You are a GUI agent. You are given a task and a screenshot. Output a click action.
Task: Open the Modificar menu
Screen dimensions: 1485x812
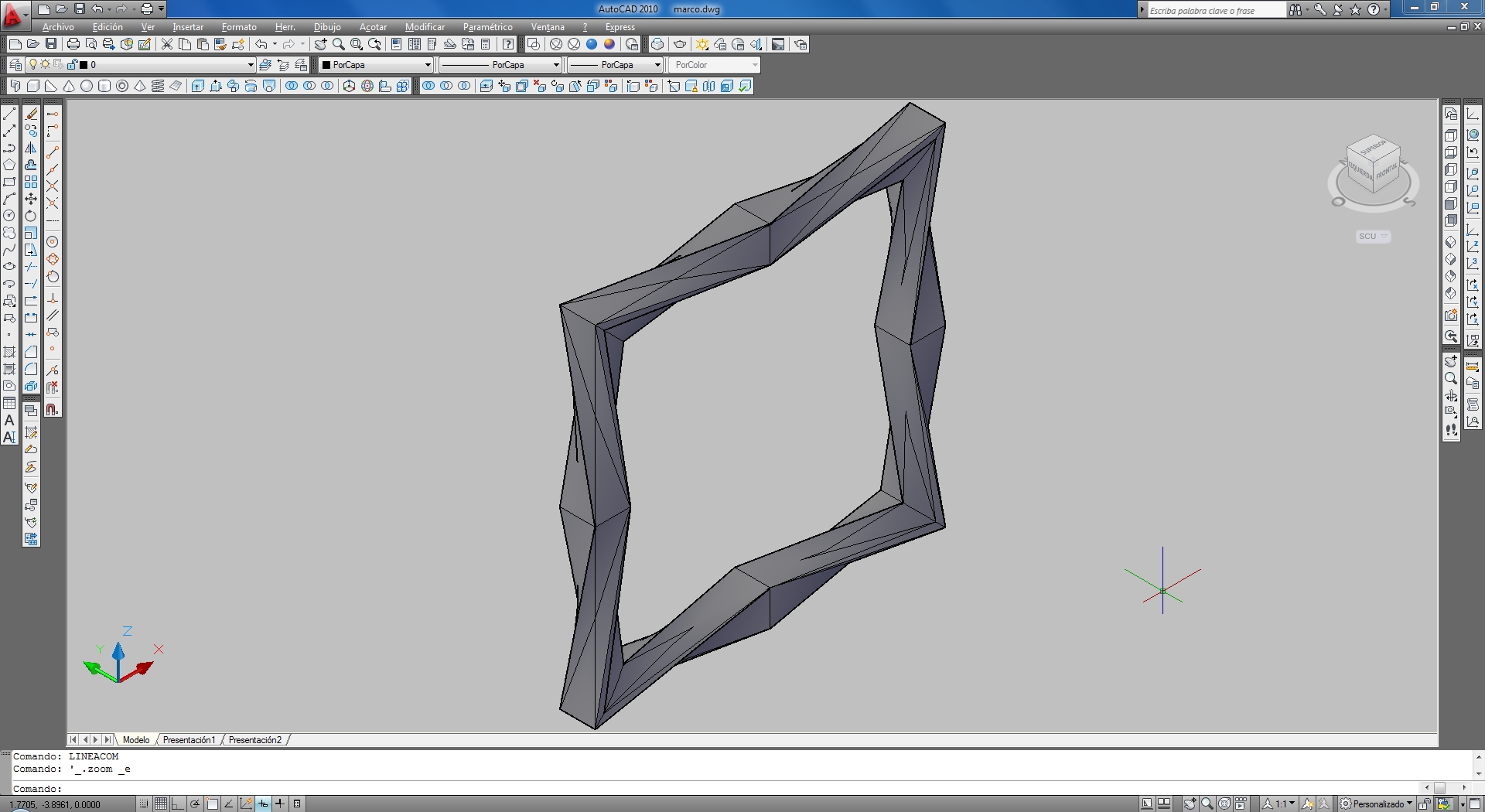[425, 27]
